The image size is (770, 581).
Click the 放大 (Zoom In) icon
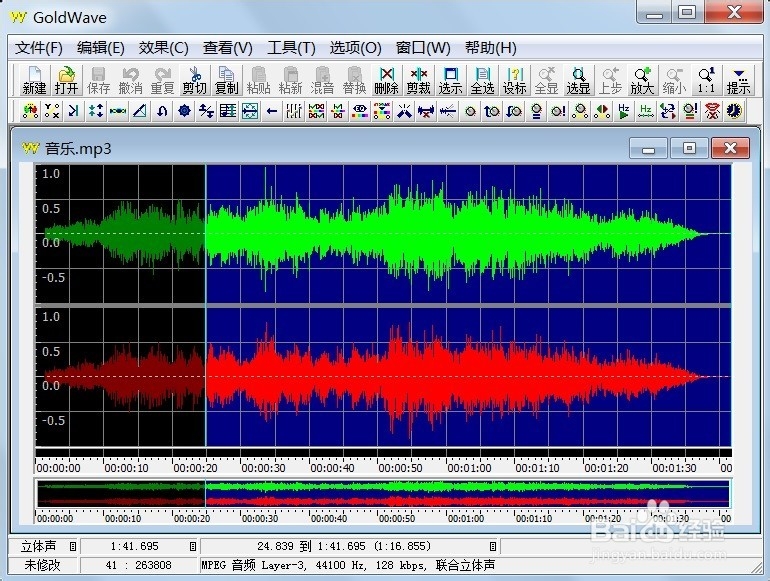(642, 80)
